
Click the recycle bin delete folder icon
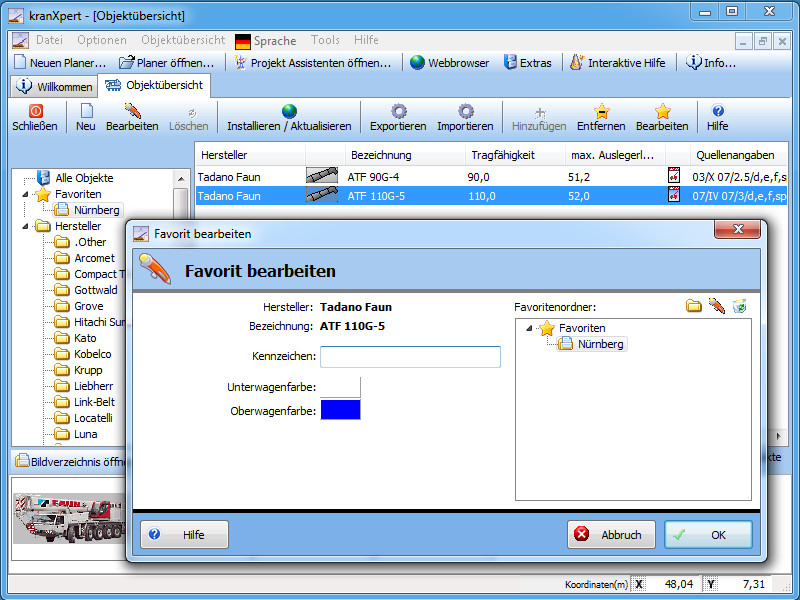coord(739,306)
